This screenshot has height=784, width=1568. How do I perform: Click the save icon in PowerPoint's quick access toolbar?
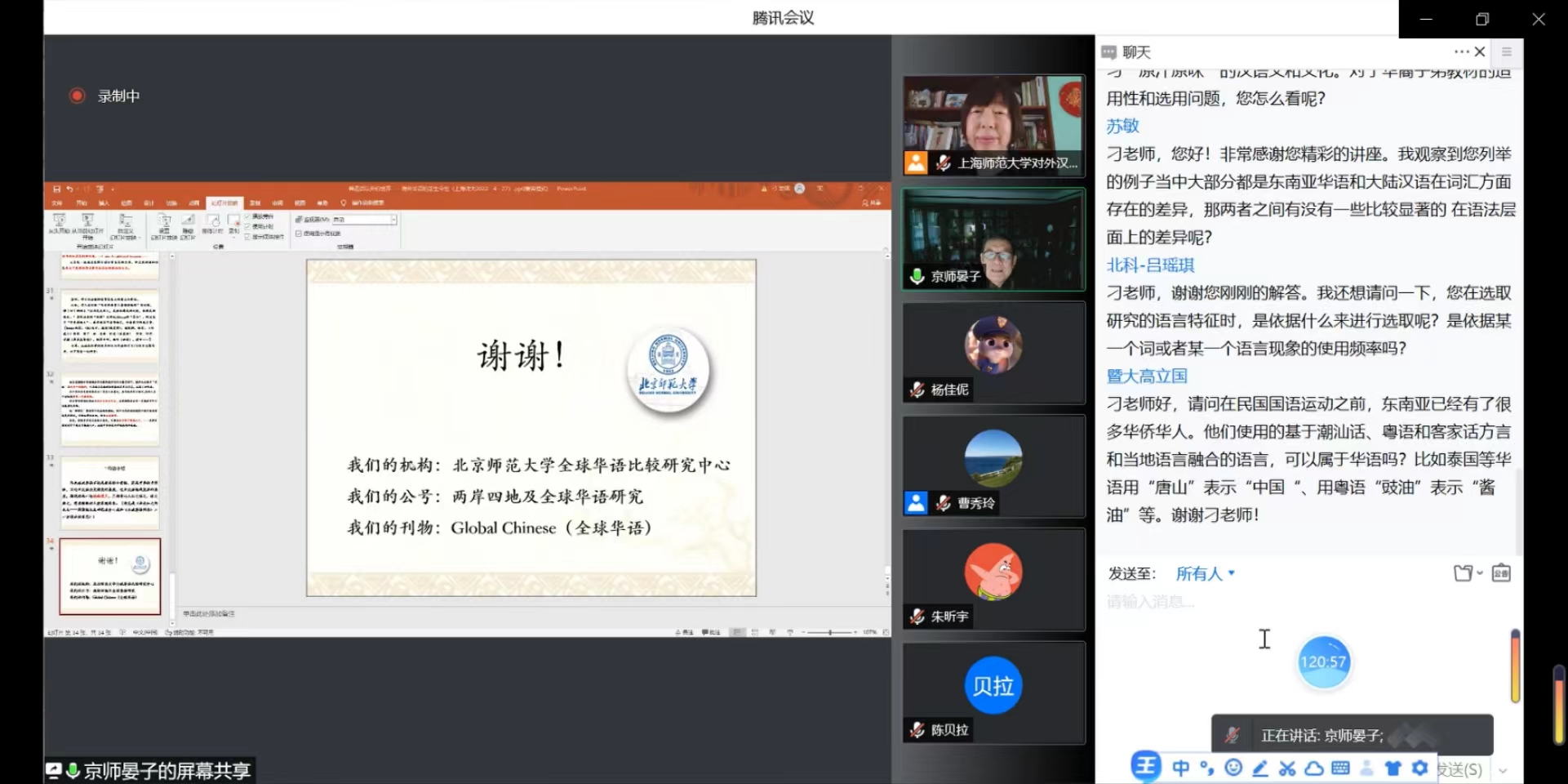(x=56, y=189)
